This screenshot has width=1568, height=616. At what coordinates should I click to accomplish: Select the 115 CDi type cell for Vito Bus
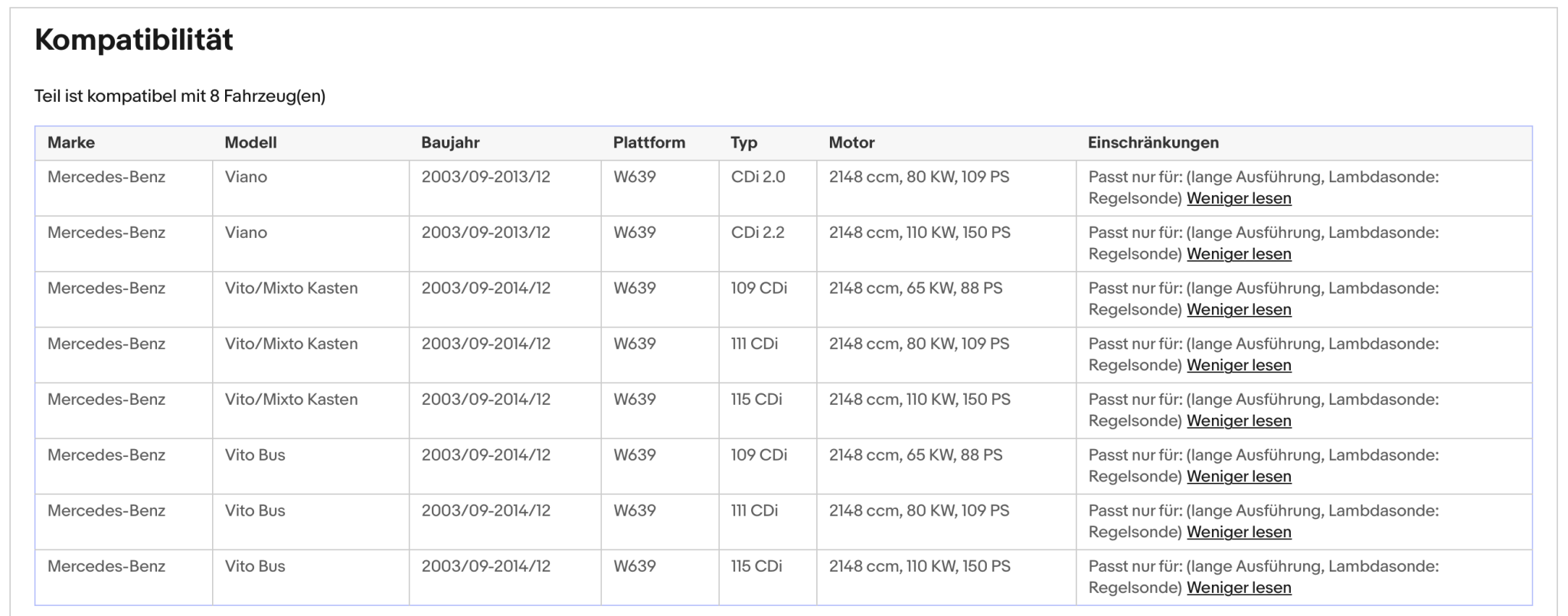click(768, 578)
